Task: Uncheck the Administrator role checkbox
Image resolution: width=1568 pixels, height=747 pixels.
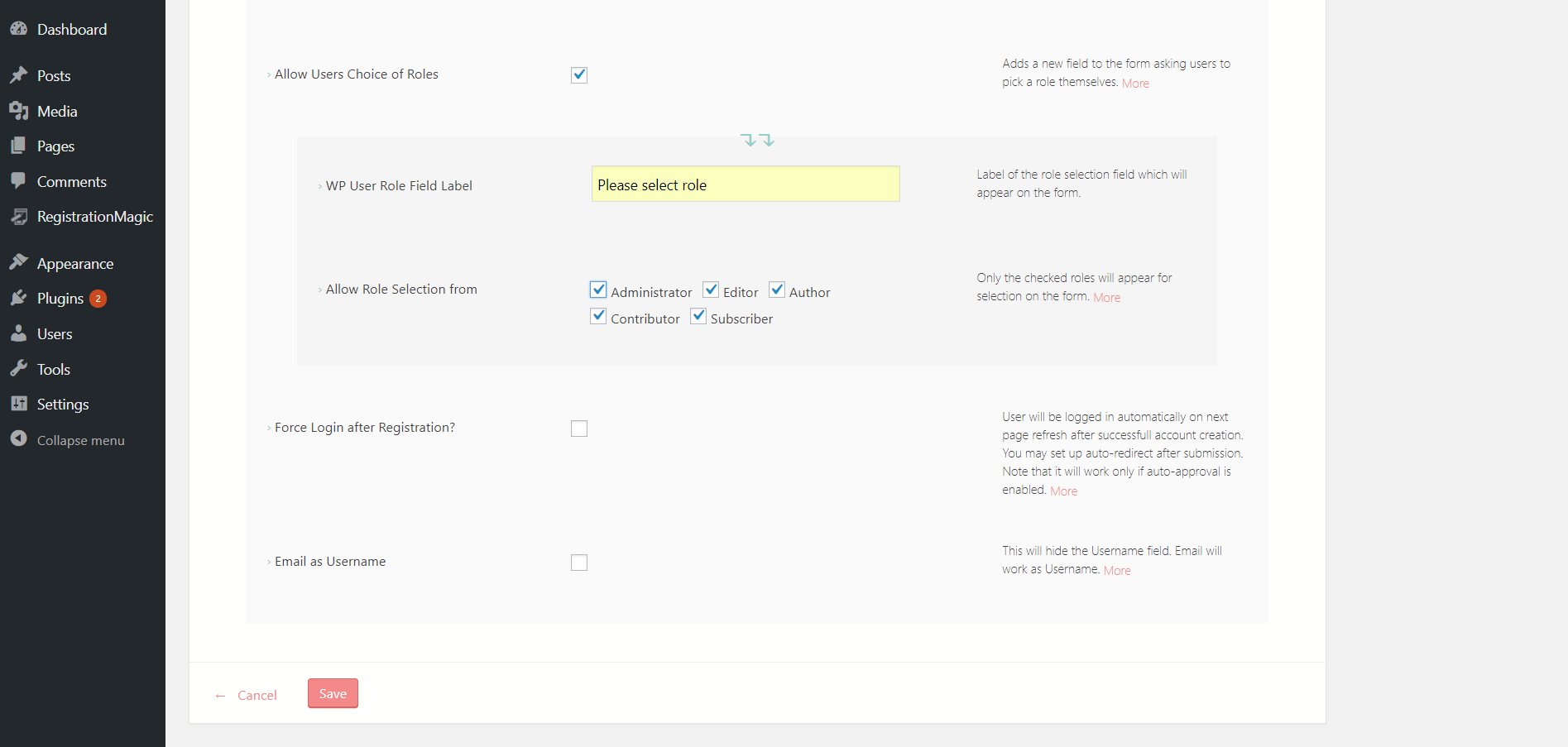Action: coord(598,290)
